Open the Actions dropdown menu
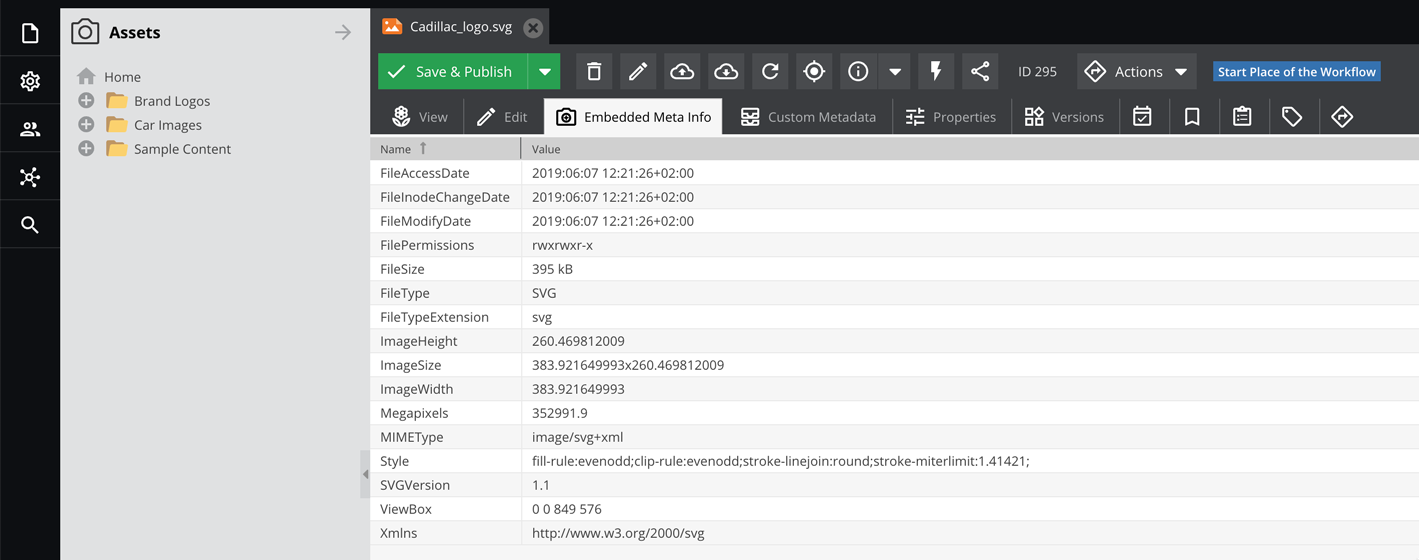The height and width of the screenshot is (560, 1419). tap(1137, 72)
